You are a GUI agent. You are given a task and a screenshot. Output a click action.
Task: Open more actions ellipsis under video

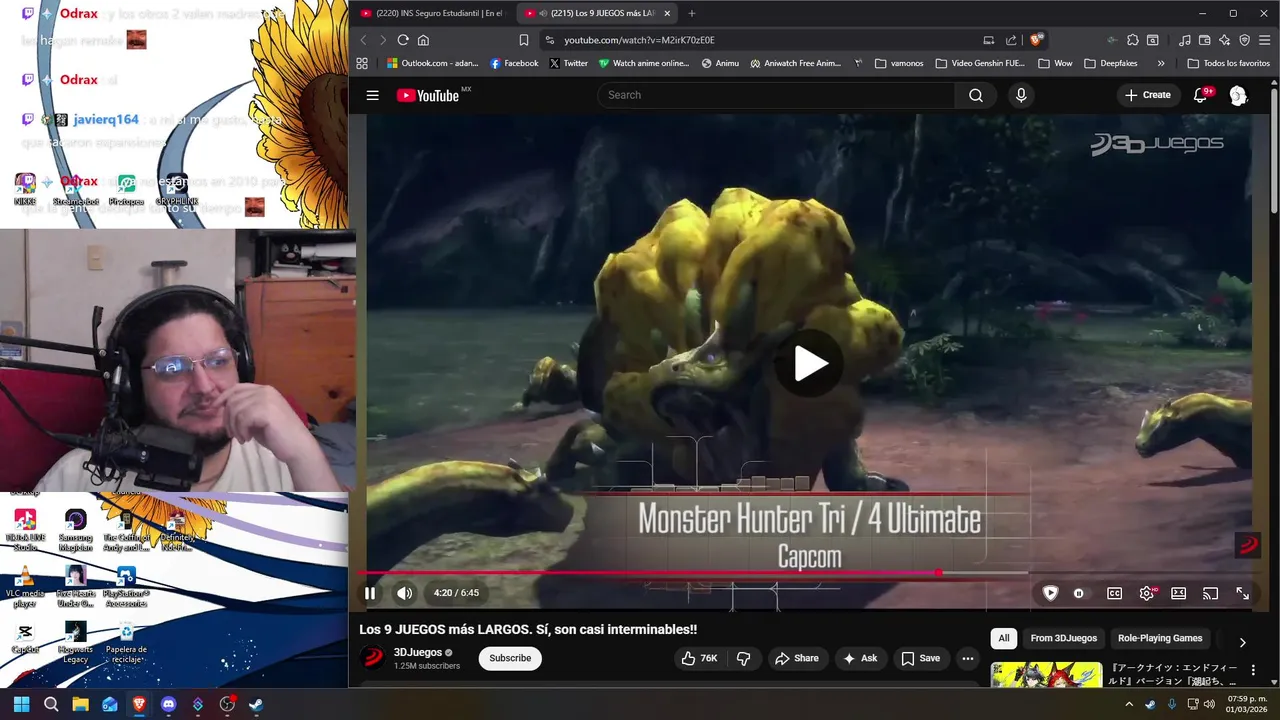967,658
